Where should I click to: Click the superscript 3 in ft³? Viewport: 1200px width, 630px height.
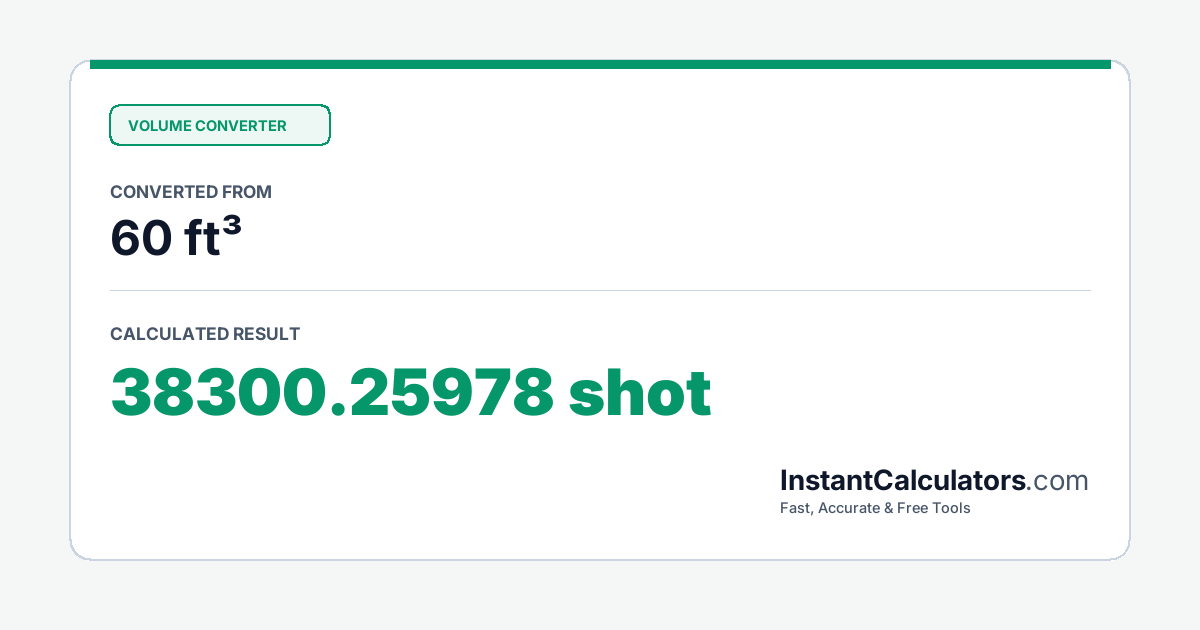click(x=232, y=227)
